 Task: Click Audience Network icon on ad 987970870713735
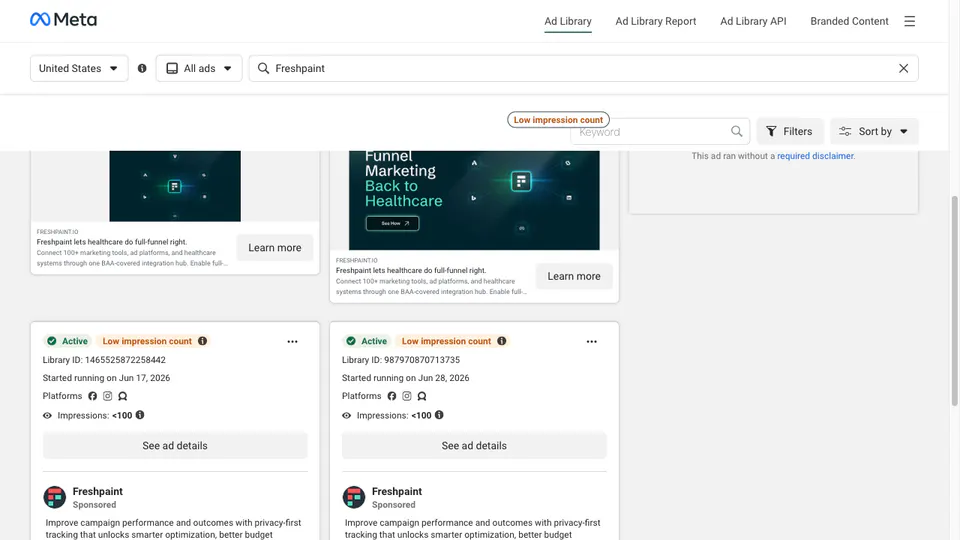coord(422,396)
